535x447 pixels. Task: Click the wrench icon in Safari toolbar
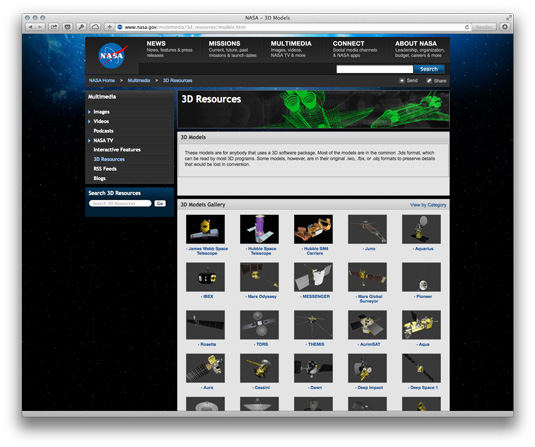[81, 27]
